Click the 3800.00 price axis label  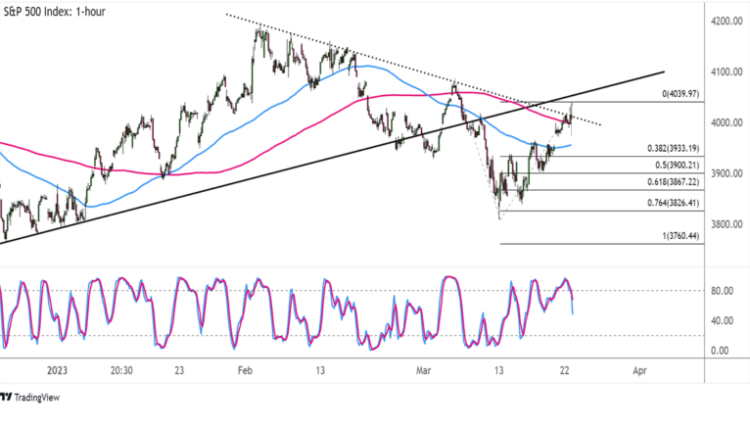tap(723, 225)
